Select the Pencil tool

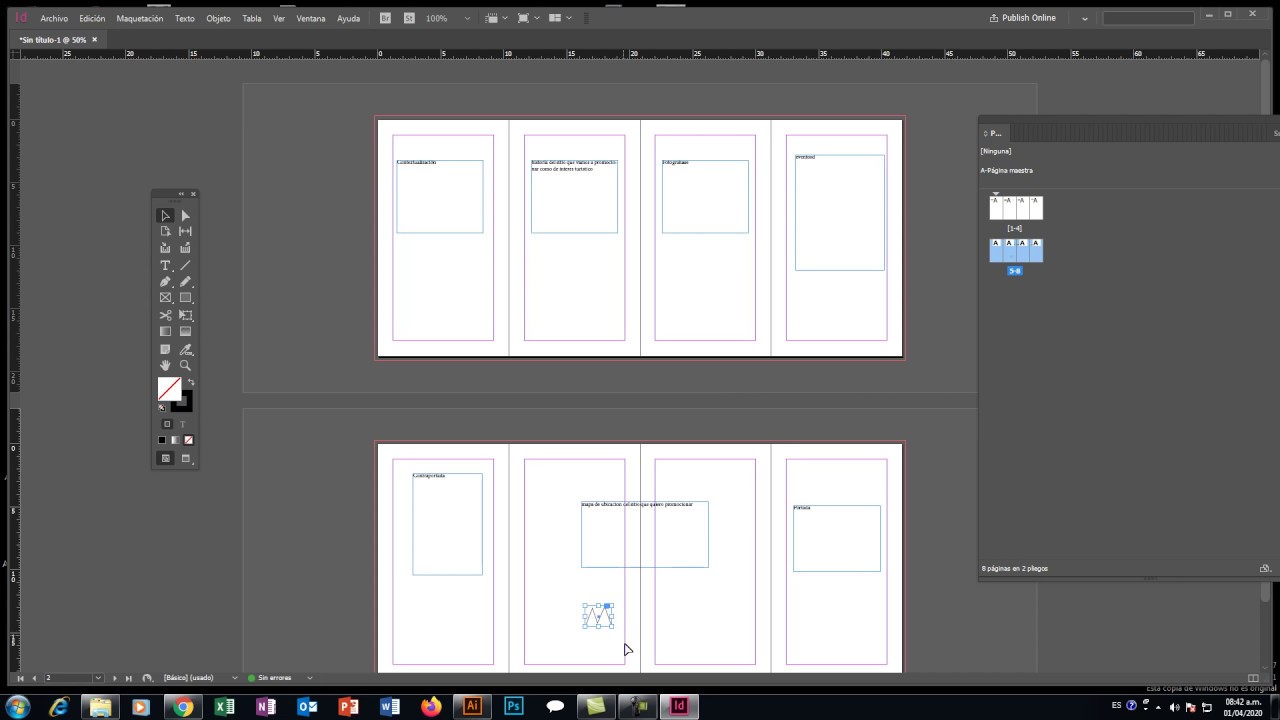coord(185,282)
